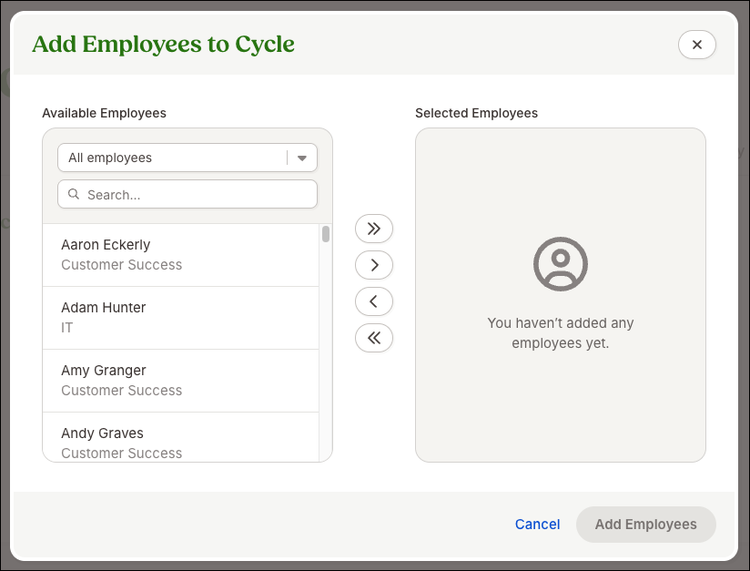Cancel adding employees

click(537, 524)
